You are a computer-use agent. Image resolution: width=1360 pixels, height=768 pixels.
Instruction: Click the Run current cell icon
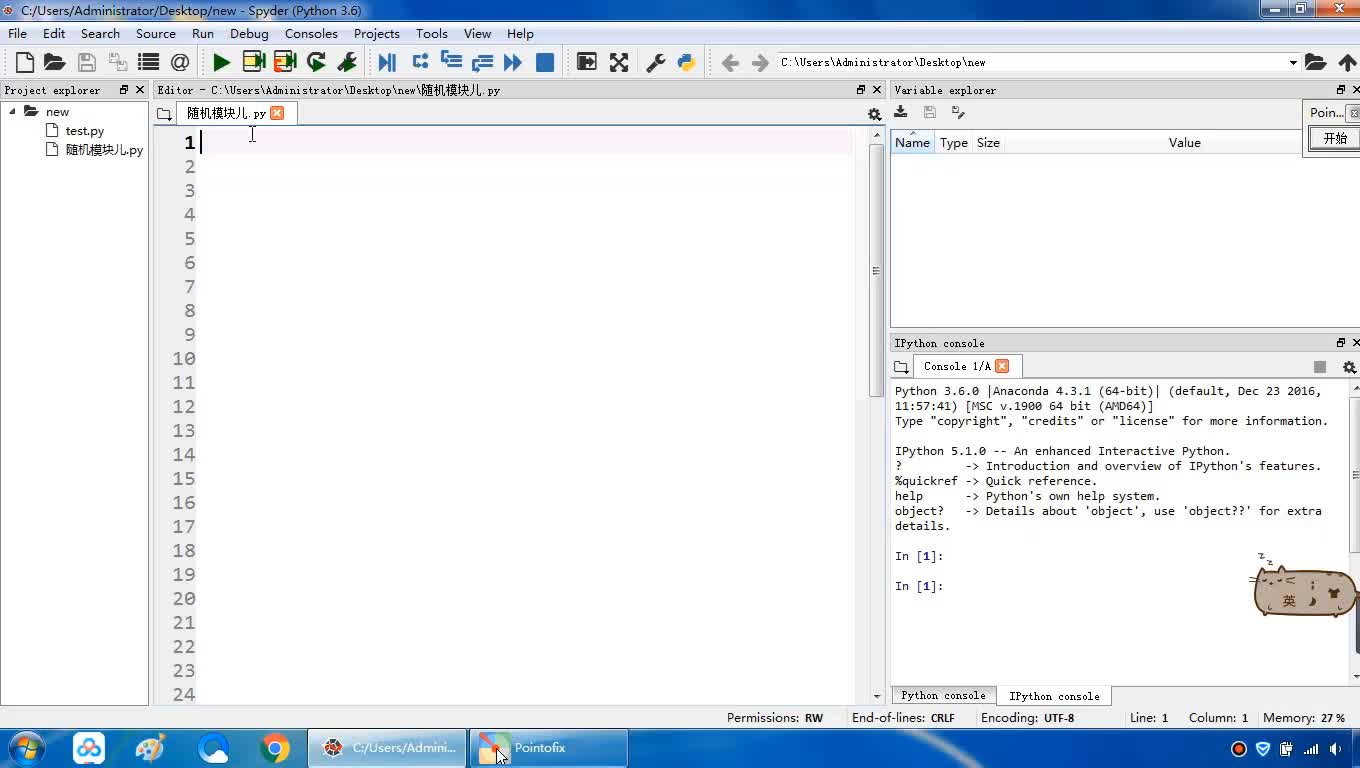[x=253, y=62]
